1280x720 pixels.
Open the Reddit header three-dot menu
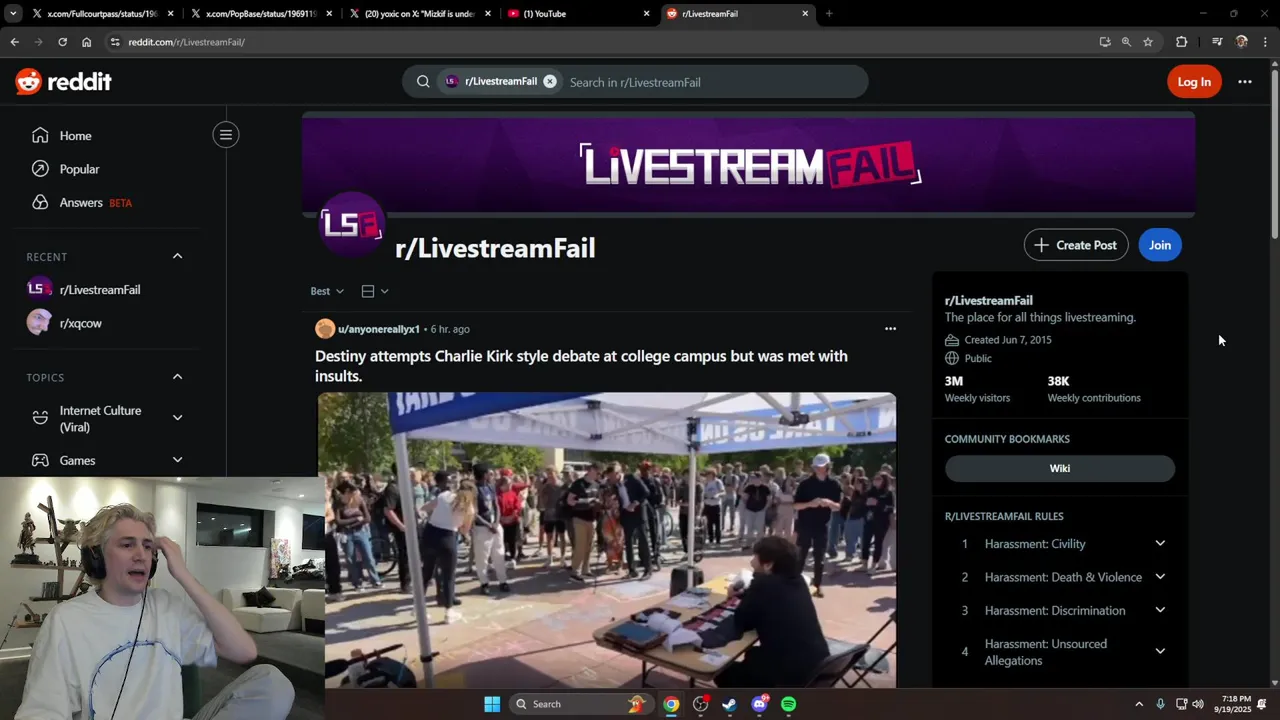point(1245,82)
